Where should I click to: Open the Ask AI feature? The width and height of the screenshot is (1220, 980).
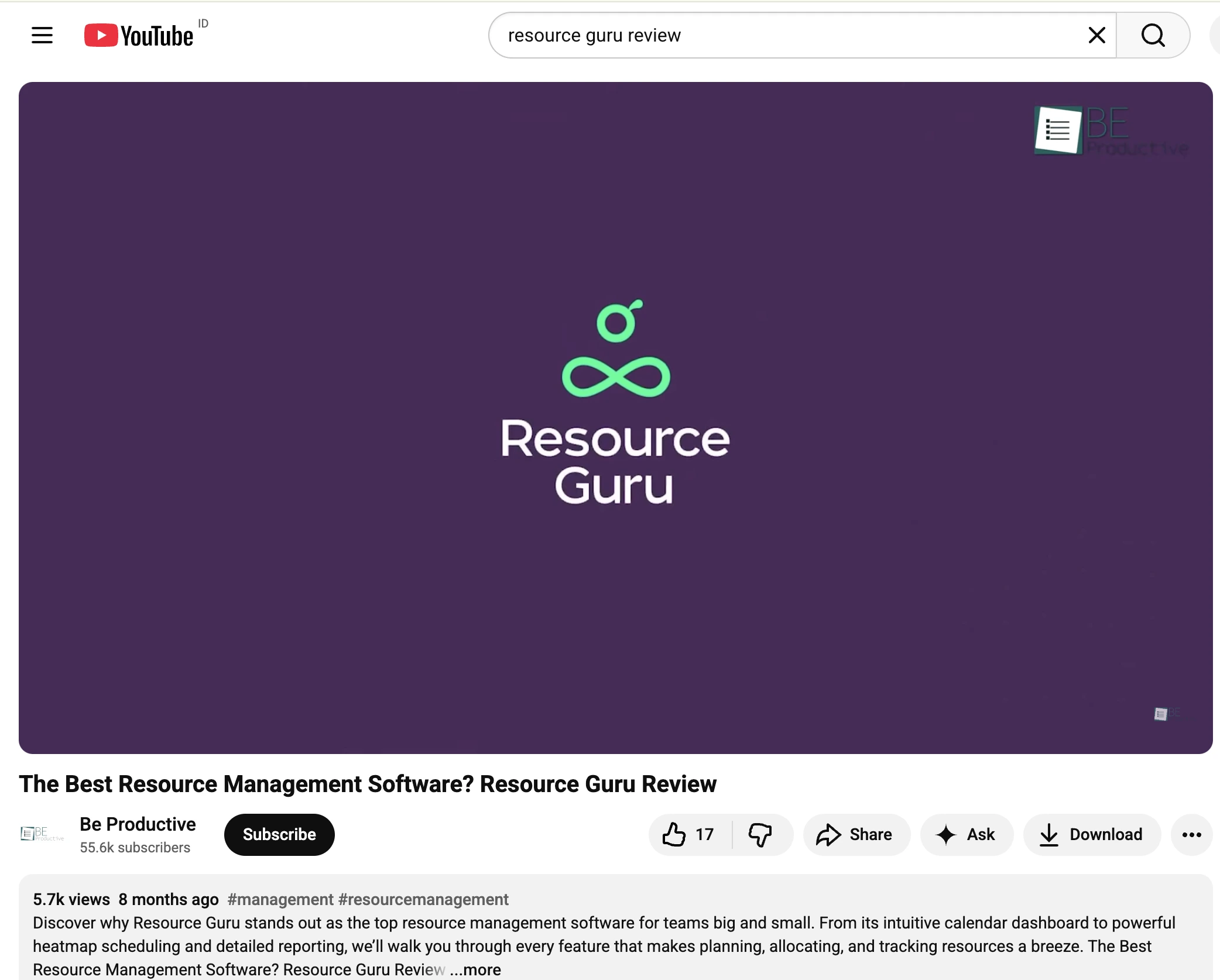(966, 834)
